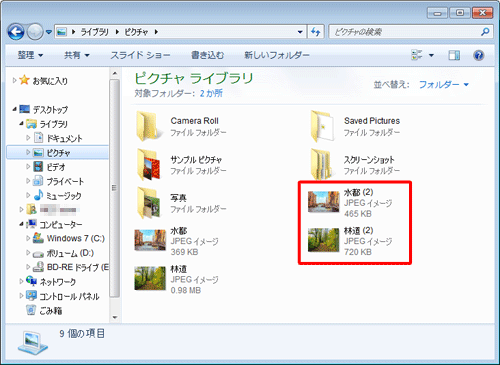Select ネットワーク in the navigation pane
This screenshot has width=500, height=365.
click(x=58, y=282)
